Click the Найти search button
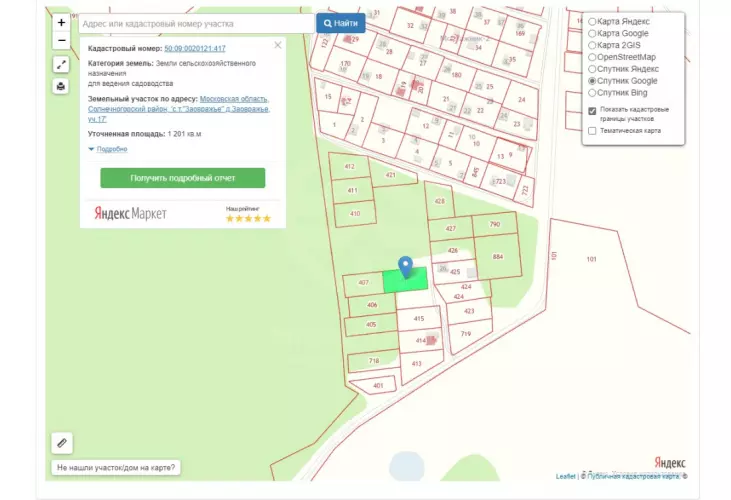The image size is (731, 500). [x=341, y=23]
